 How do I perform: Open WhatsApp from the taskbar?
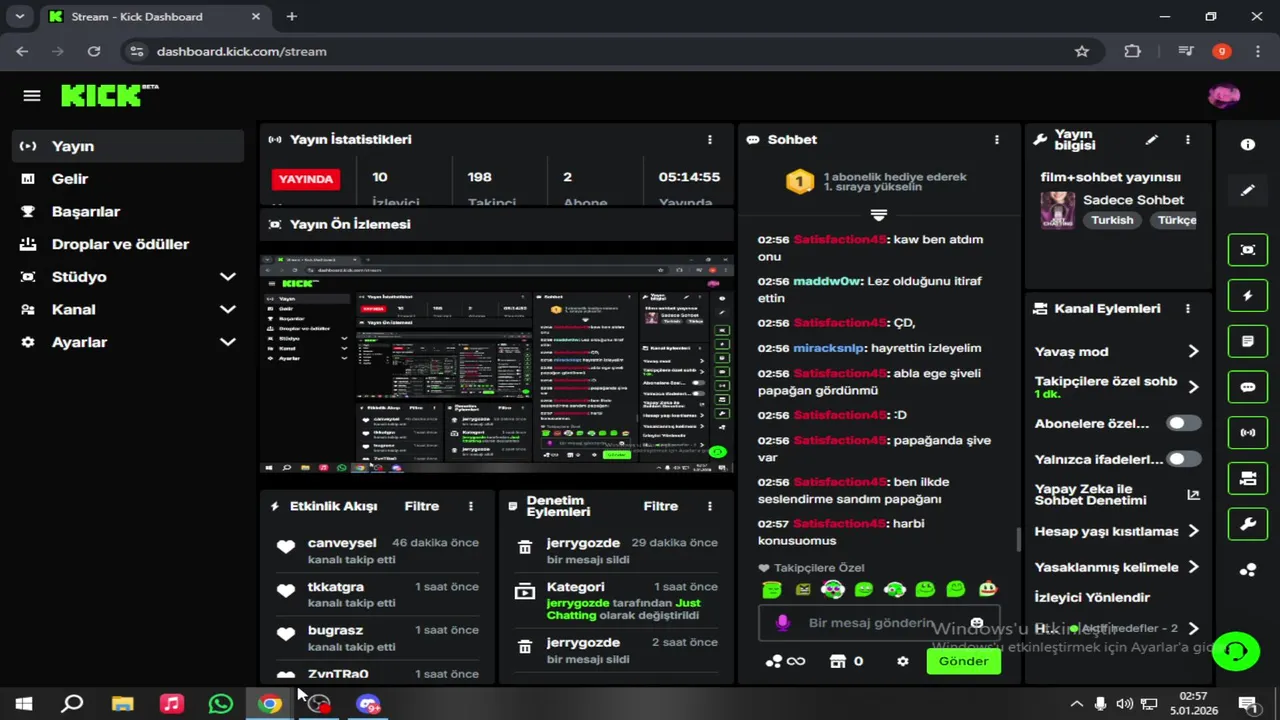(220, 704)
